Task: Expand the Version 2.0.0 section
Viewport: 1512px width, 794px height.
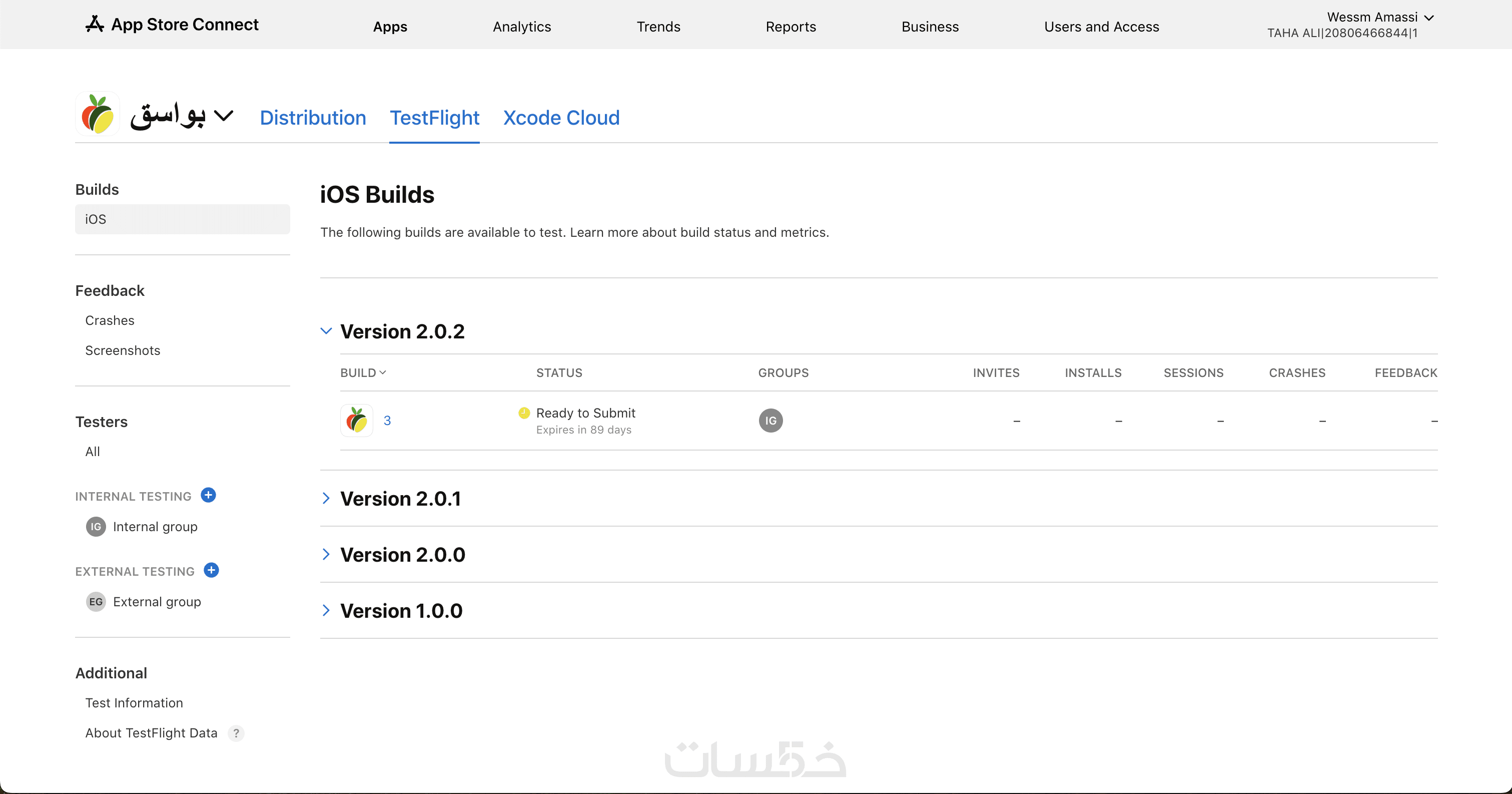Action: [x=326, y=554]
